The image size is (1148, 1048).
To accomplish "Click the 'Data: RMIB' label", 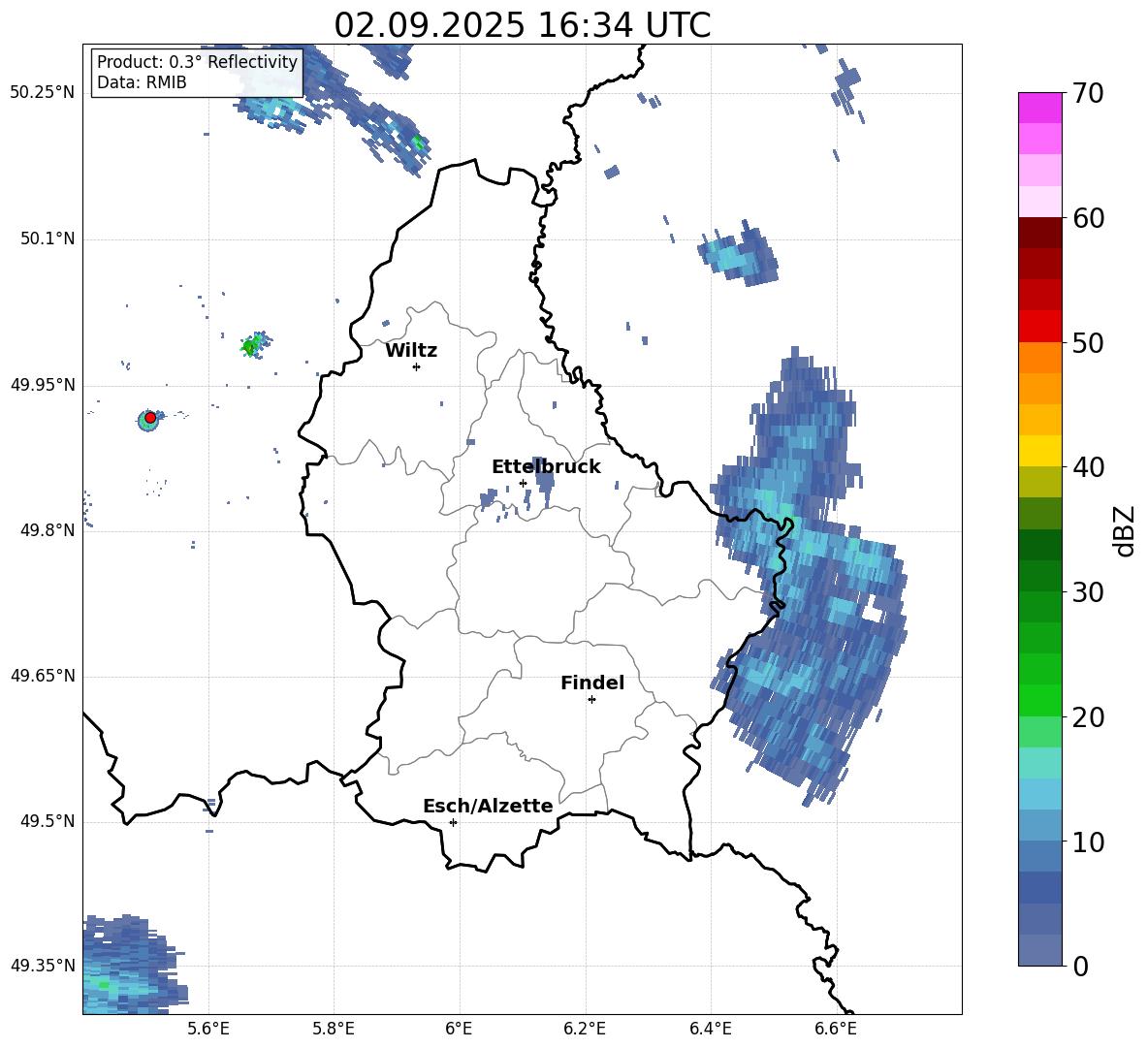I will coord(142,82).
